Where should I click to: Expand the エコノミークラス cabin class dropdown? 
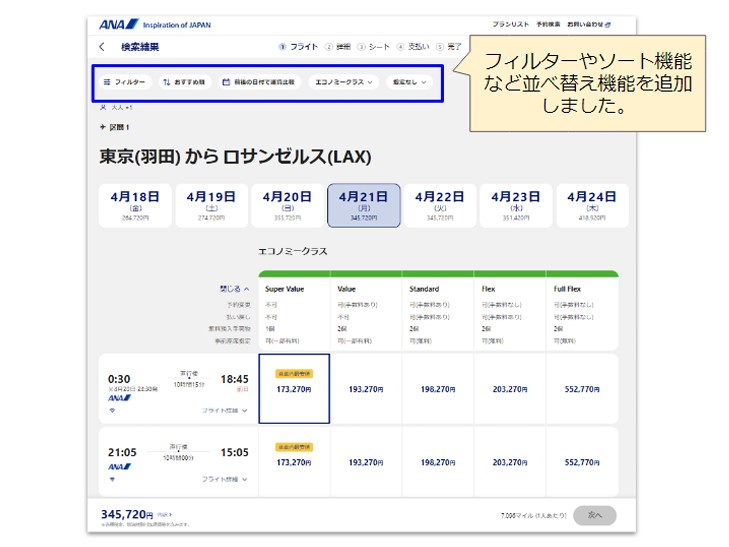tap(344, 82)
